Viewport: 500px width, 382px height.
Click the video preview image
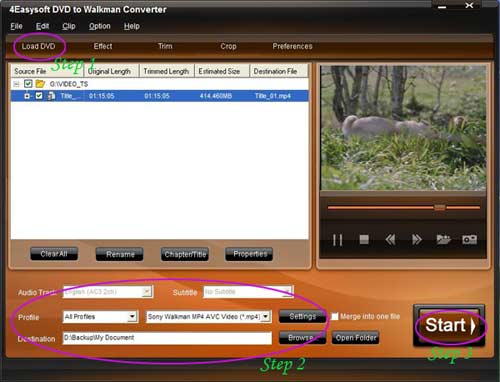click(403, 128)
